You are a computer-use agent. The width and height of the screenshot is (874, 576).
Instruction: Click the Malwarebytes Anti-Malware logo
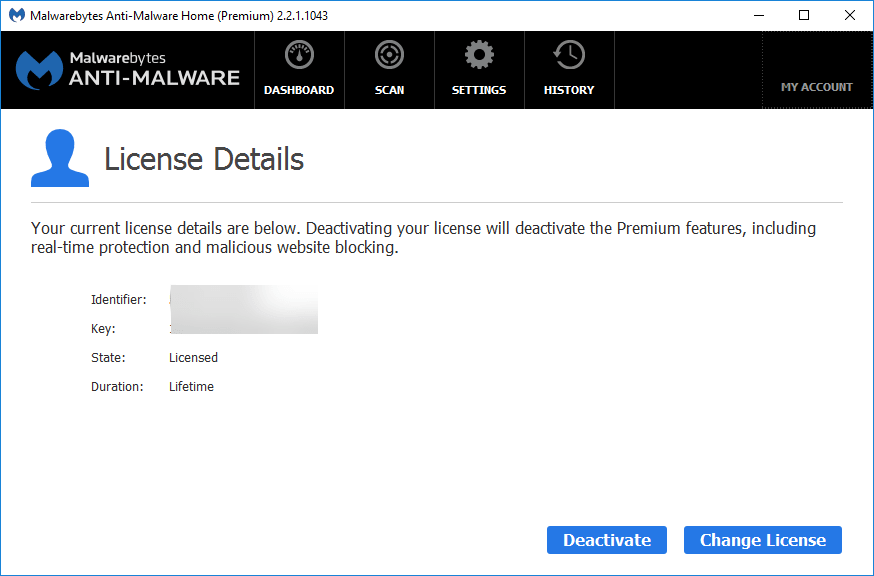[128, 70]
